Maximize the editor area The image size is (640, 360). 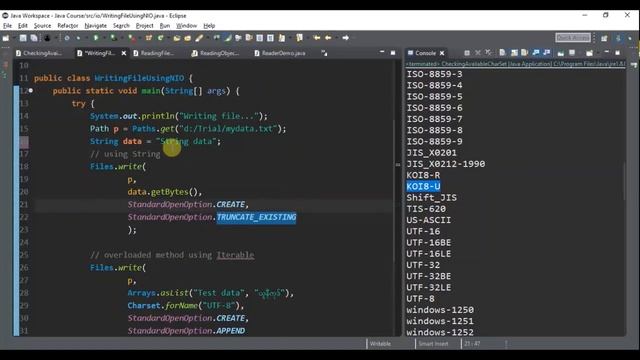pos(393,53)
